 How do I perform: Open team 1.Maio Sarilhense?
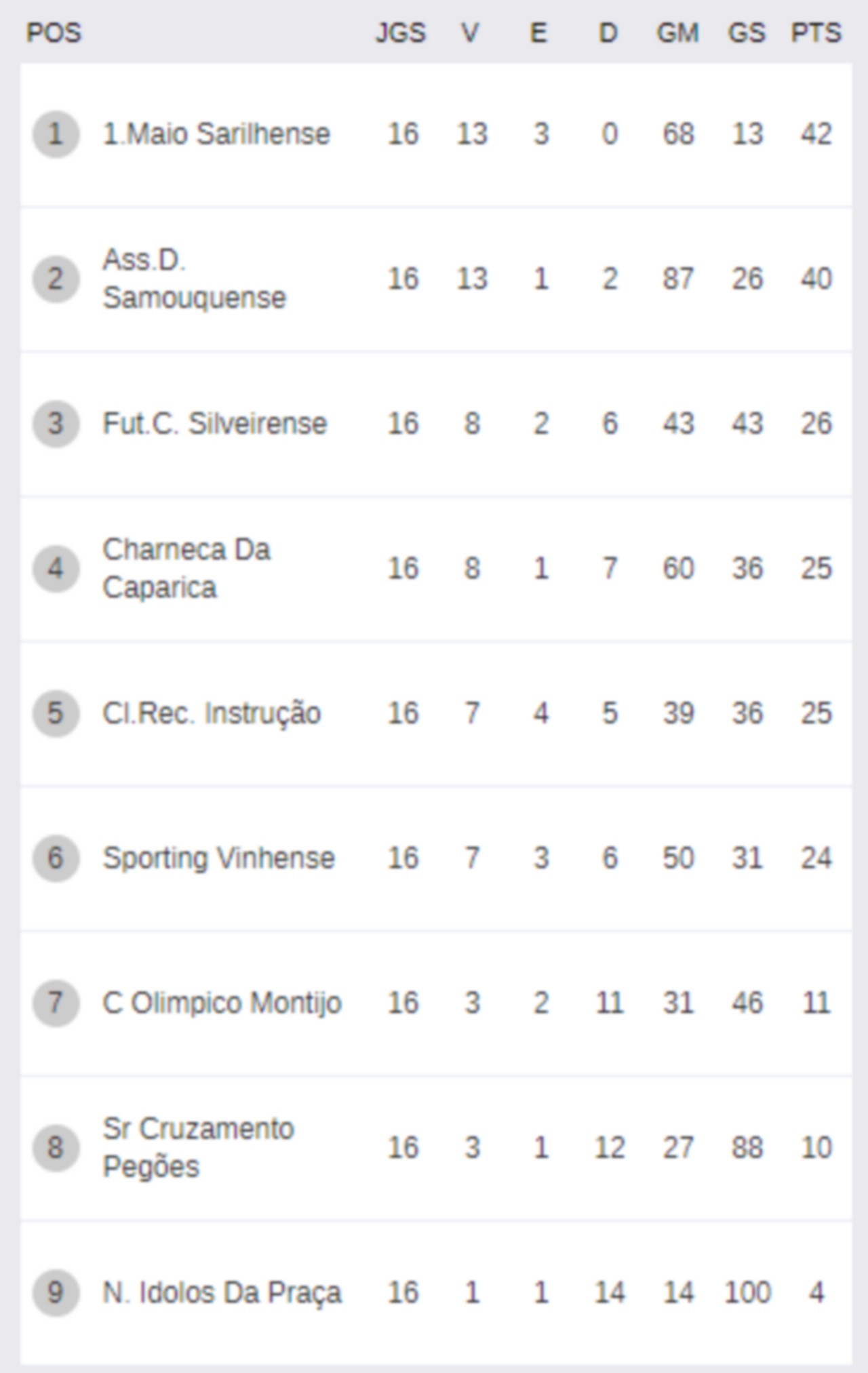(216, 134)
